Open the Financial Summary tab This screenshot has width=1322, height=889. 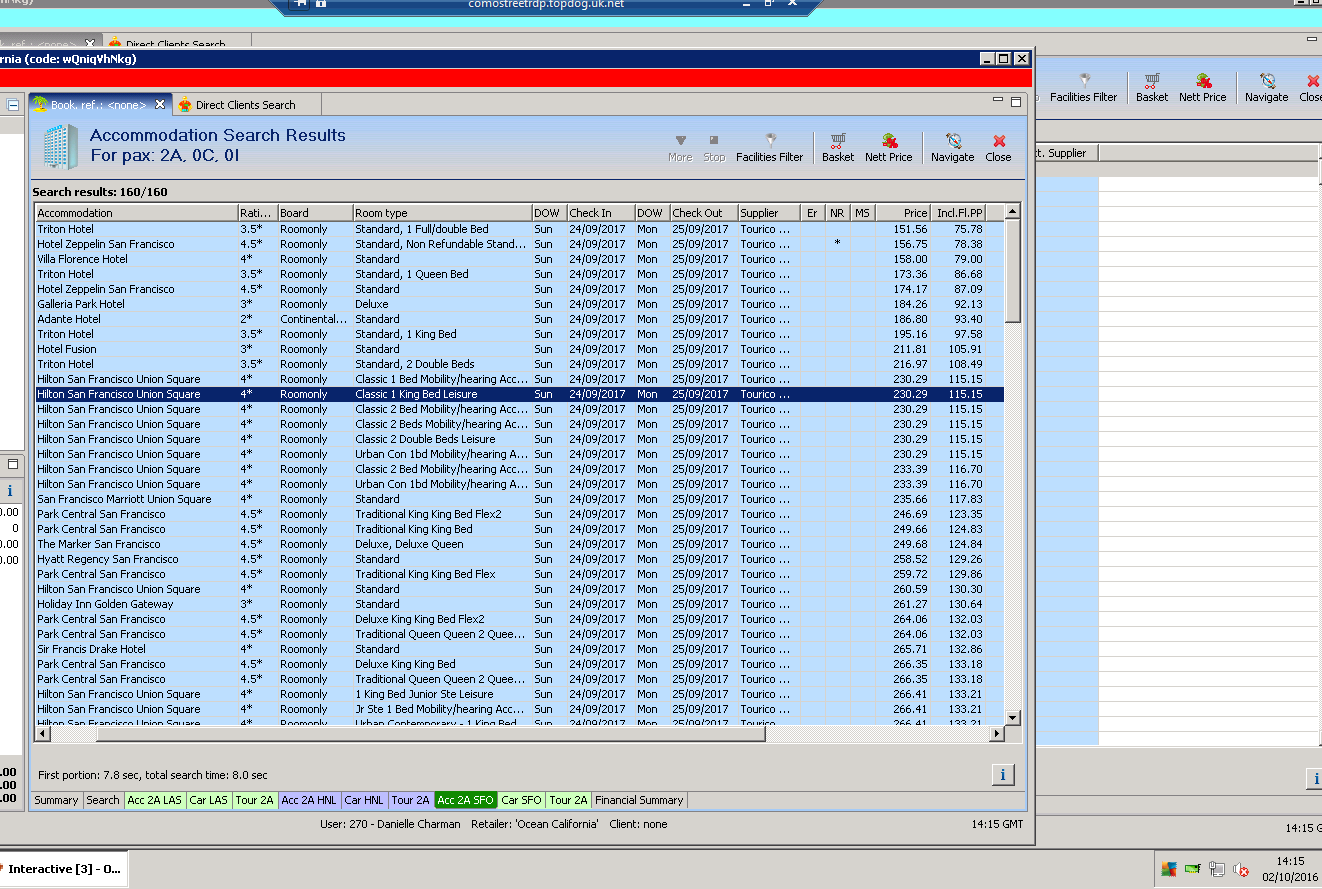(x=639, y=800)
